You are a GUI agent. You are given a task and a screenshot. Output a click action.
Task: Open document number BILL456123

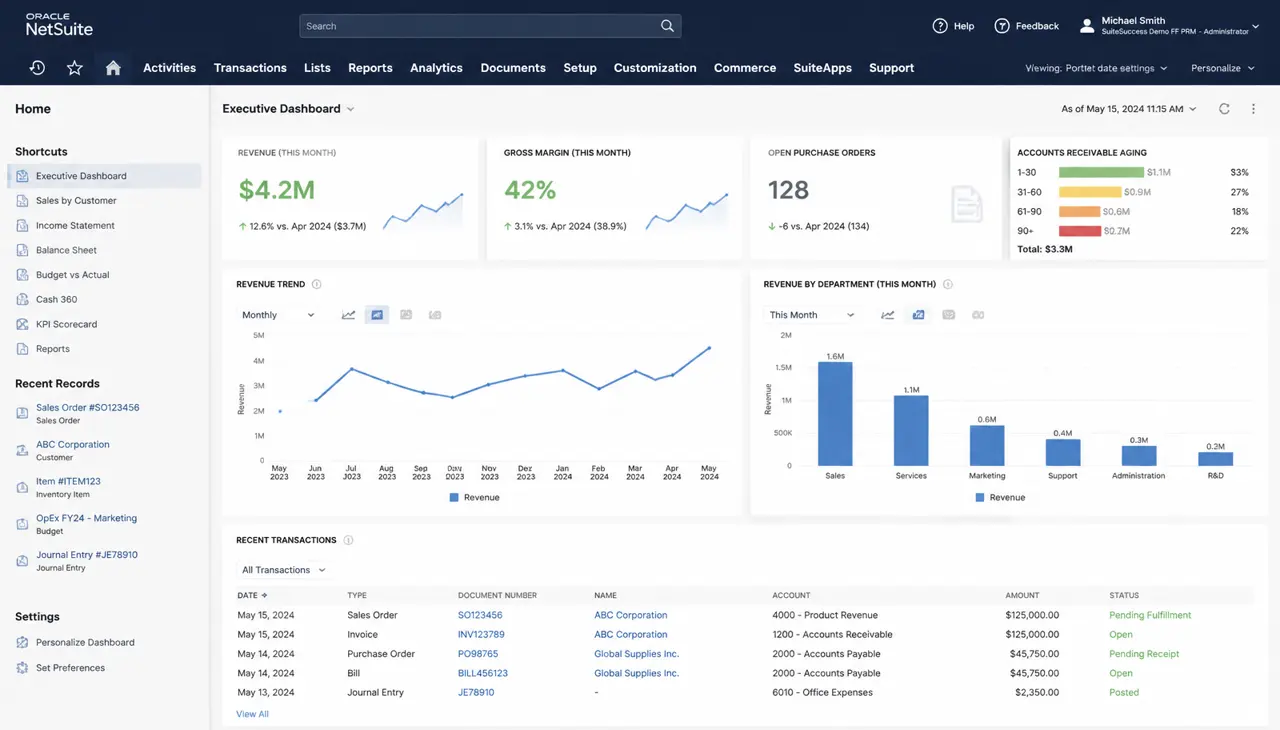click(483, 673)
